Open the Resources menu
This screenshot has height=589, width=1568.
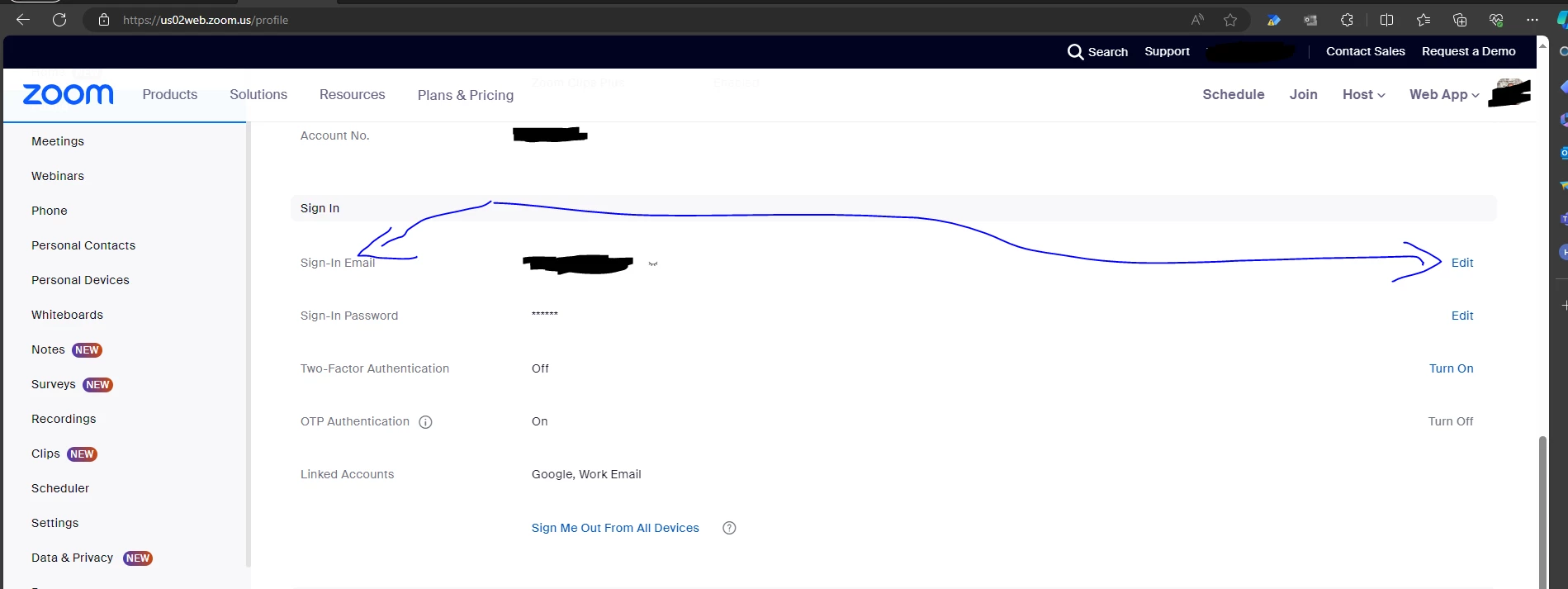[353, 94]
